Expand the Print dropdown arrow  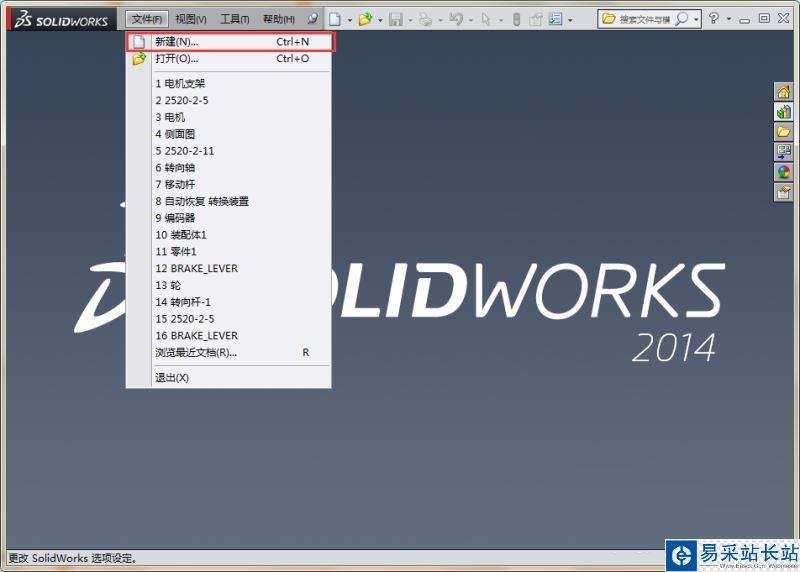[x=440, y=20]
